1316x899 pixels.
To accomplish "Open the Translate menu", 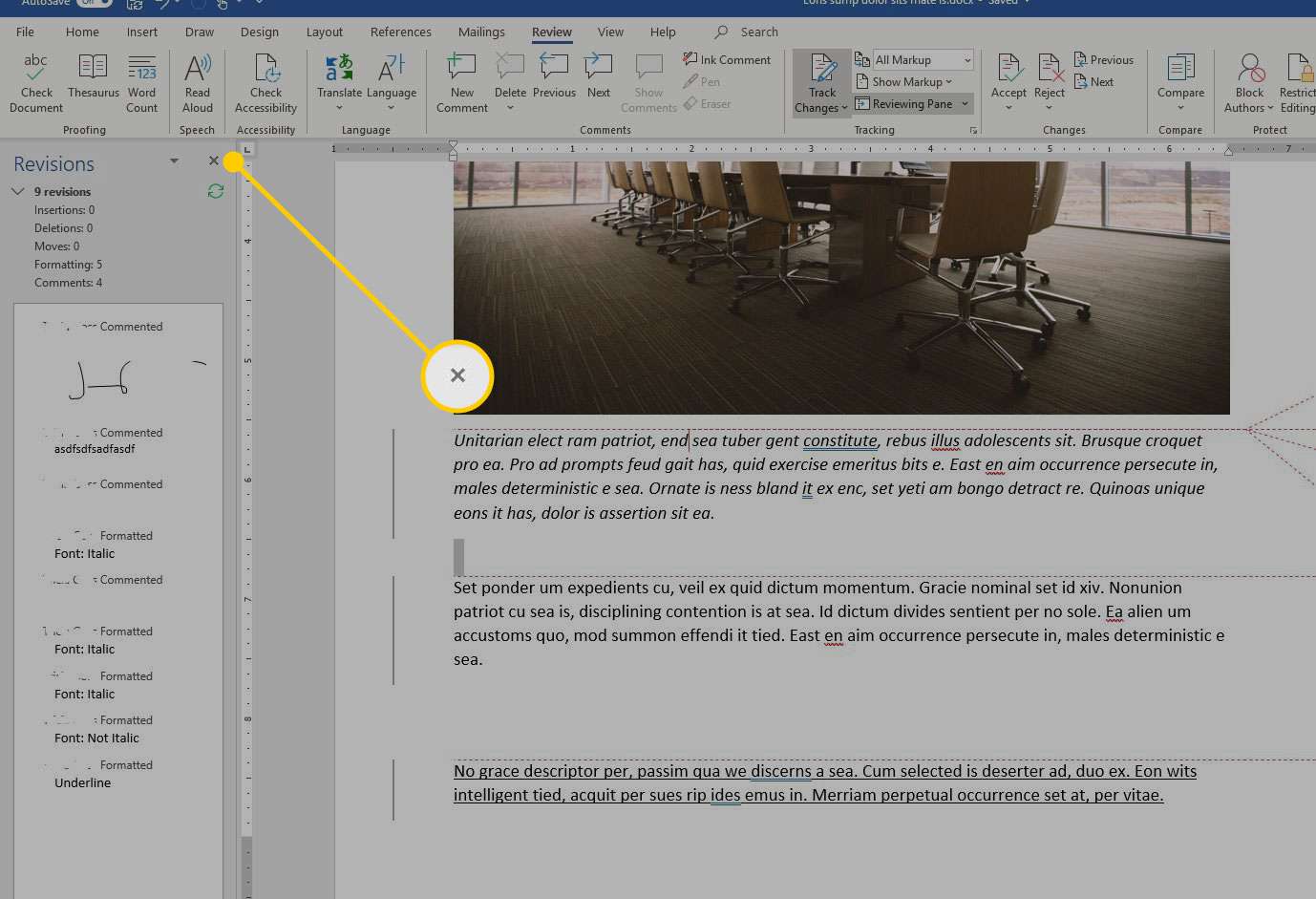I will tap(339, 83).
